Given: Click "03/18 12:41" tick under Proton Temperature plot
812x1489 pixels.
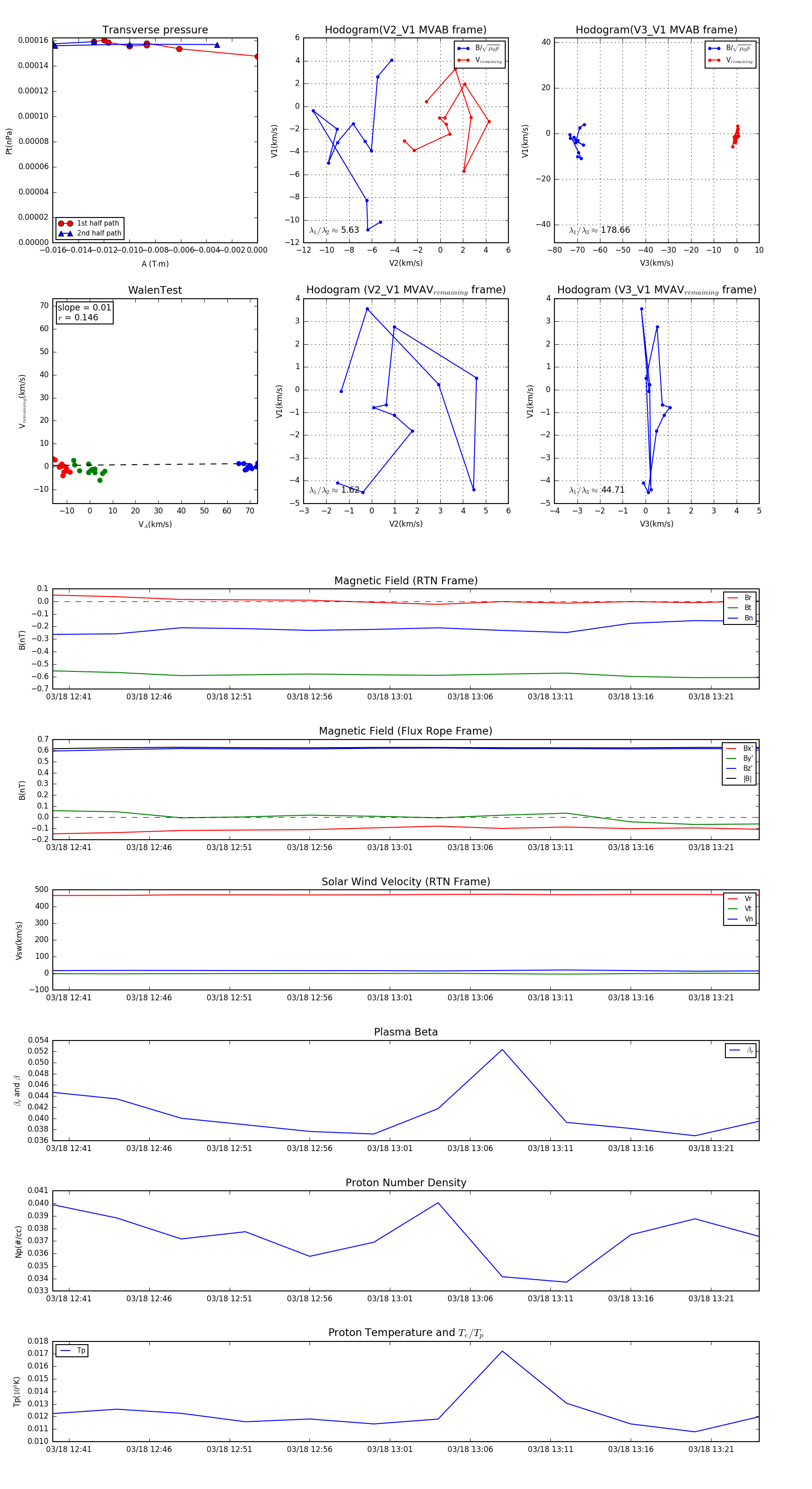Looking at the screenshot, I should (x=69, y=1449).
